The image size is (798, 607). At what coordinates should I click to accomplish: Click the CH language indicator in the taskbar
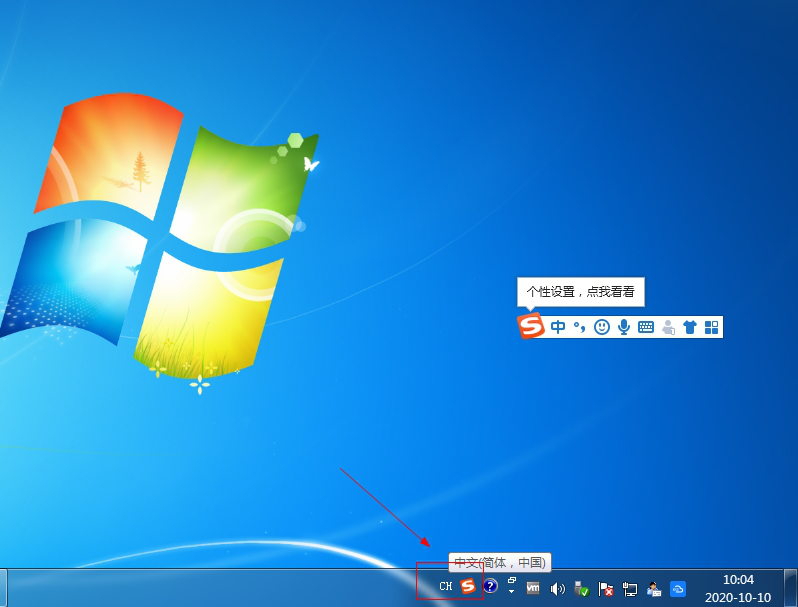[446, 587]
